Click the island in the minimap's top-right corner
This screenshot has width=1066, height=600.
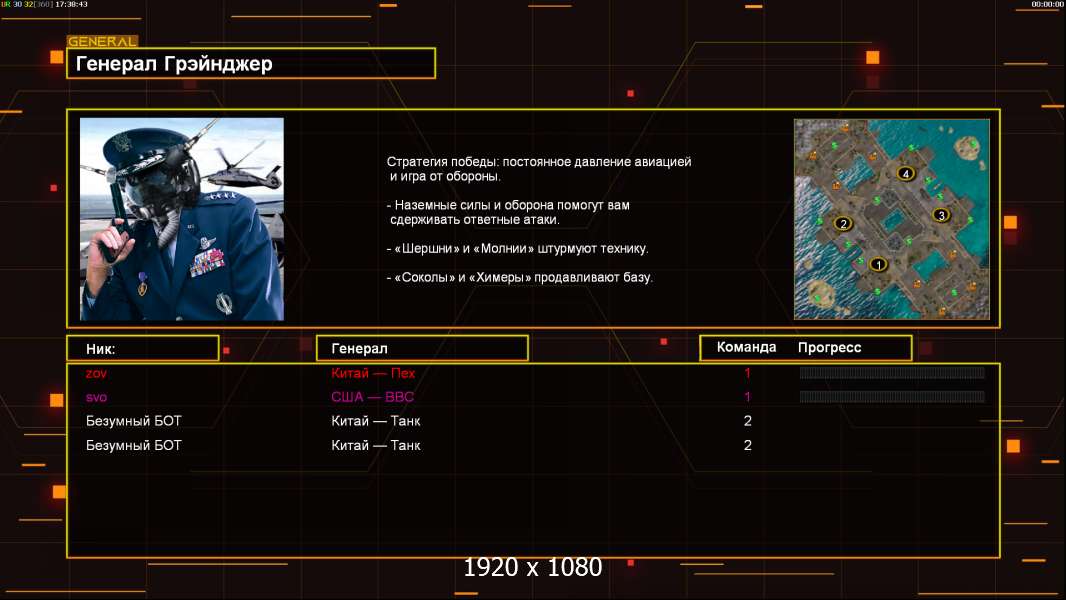[x=967, y=148]
